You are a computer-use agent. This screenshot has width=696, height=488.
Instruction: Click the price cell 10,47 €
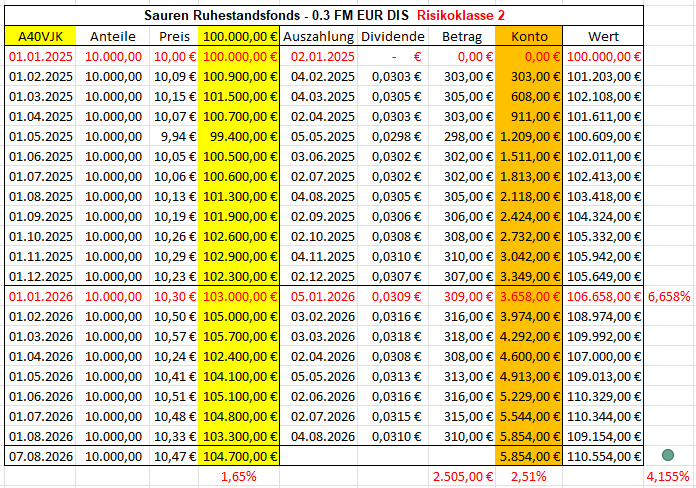point(174,456)
